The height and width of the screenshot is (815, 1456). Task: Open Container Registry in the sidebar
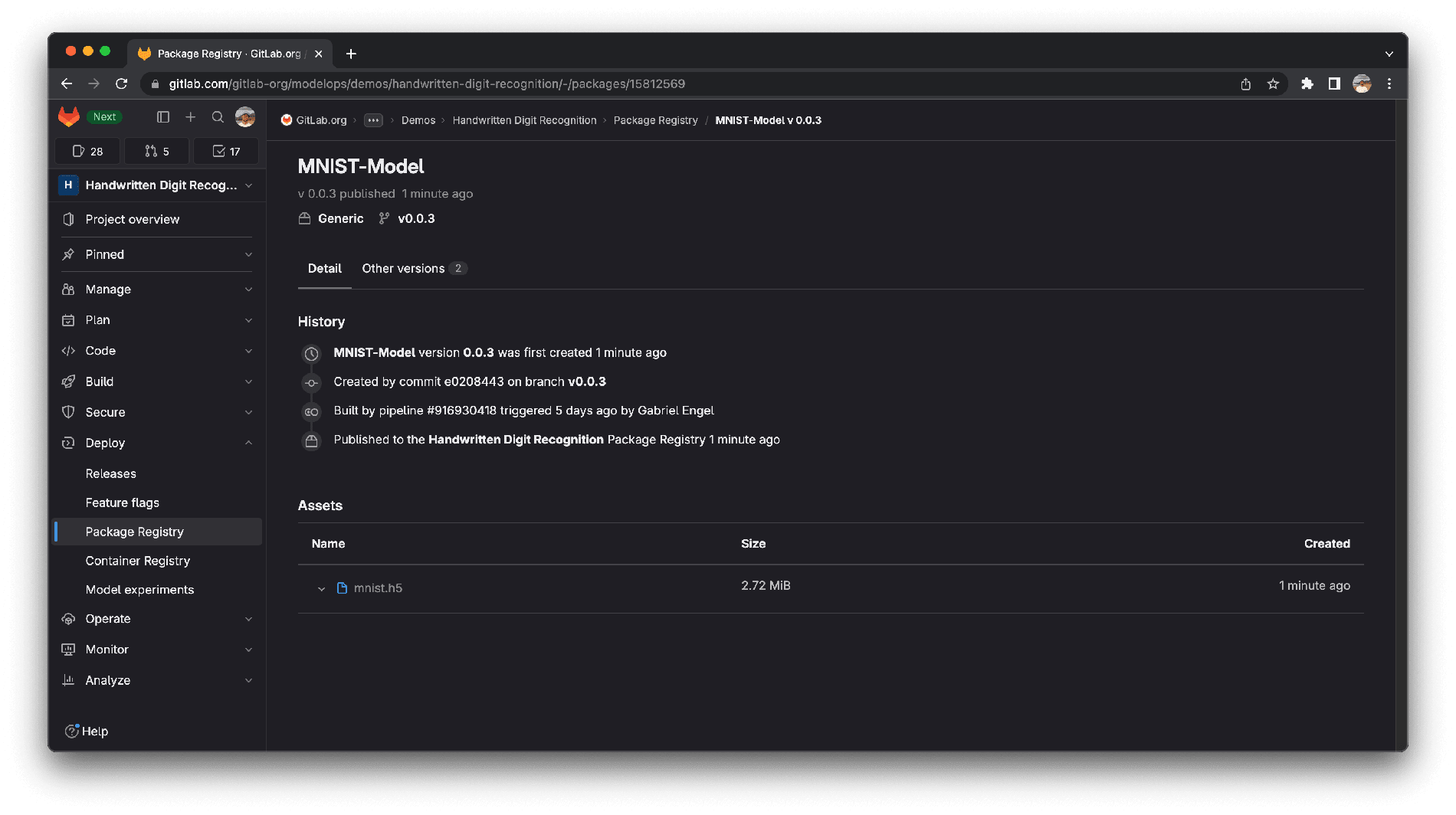tap(158, 561)
